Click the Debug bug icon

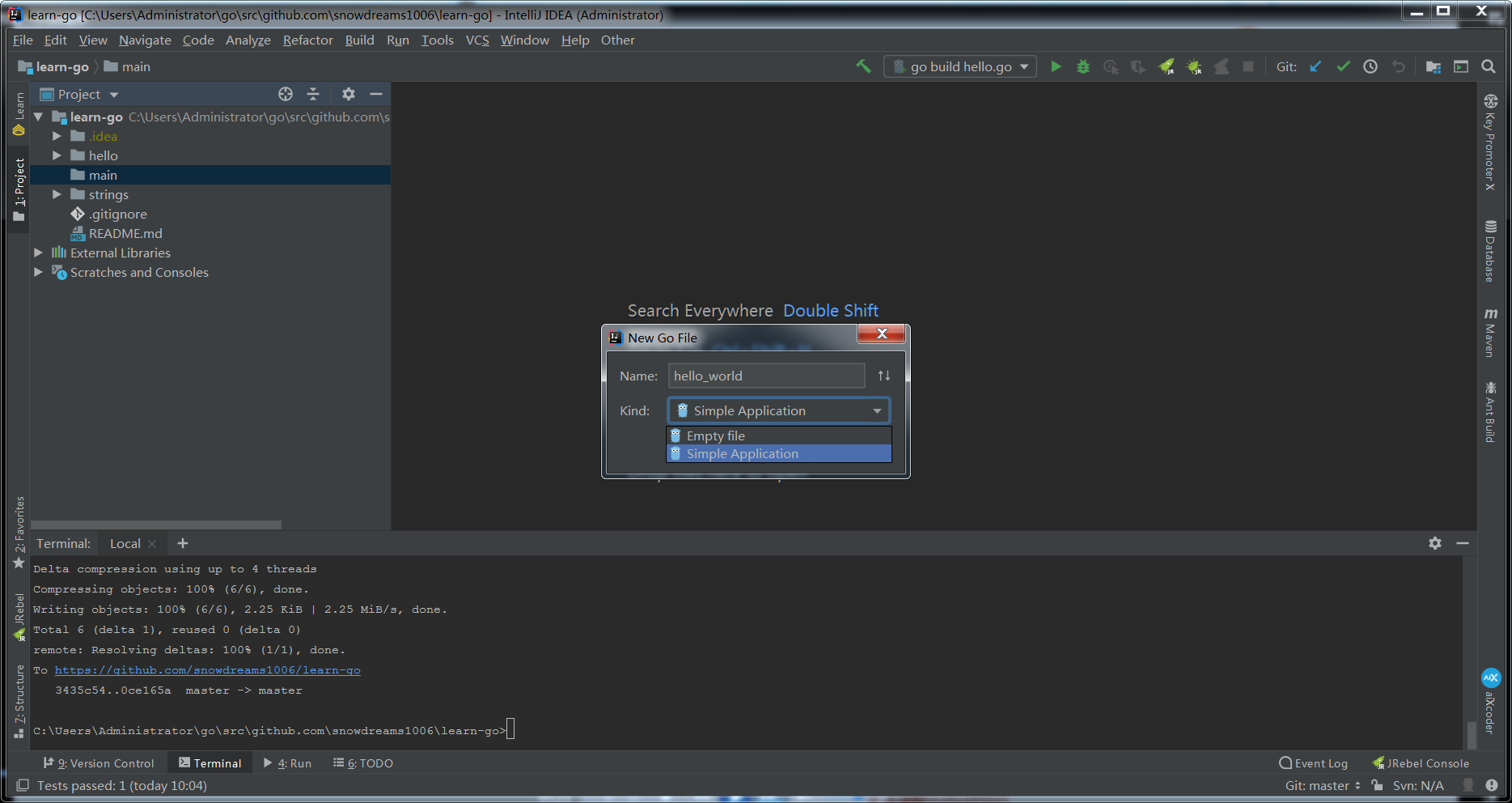pos(1083,67)
